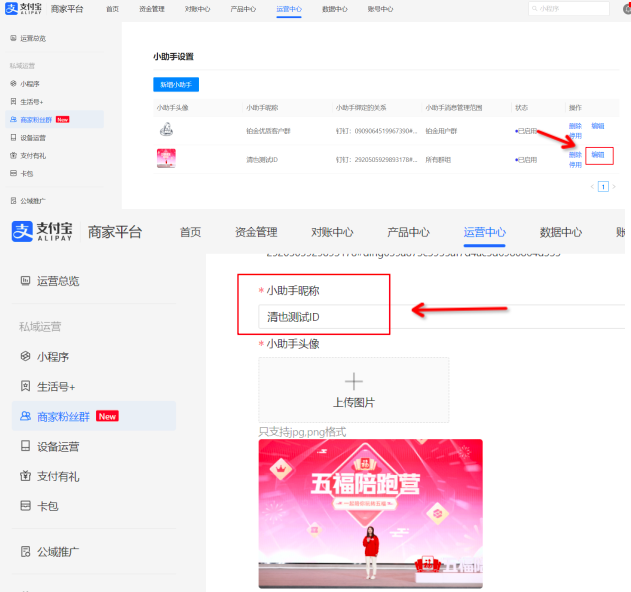Image resolution: width=631 pixels, height=592 pixels.
Task: Click the 设备运营 icon in the enlarged lower sidebar
Action: point(26,446)
